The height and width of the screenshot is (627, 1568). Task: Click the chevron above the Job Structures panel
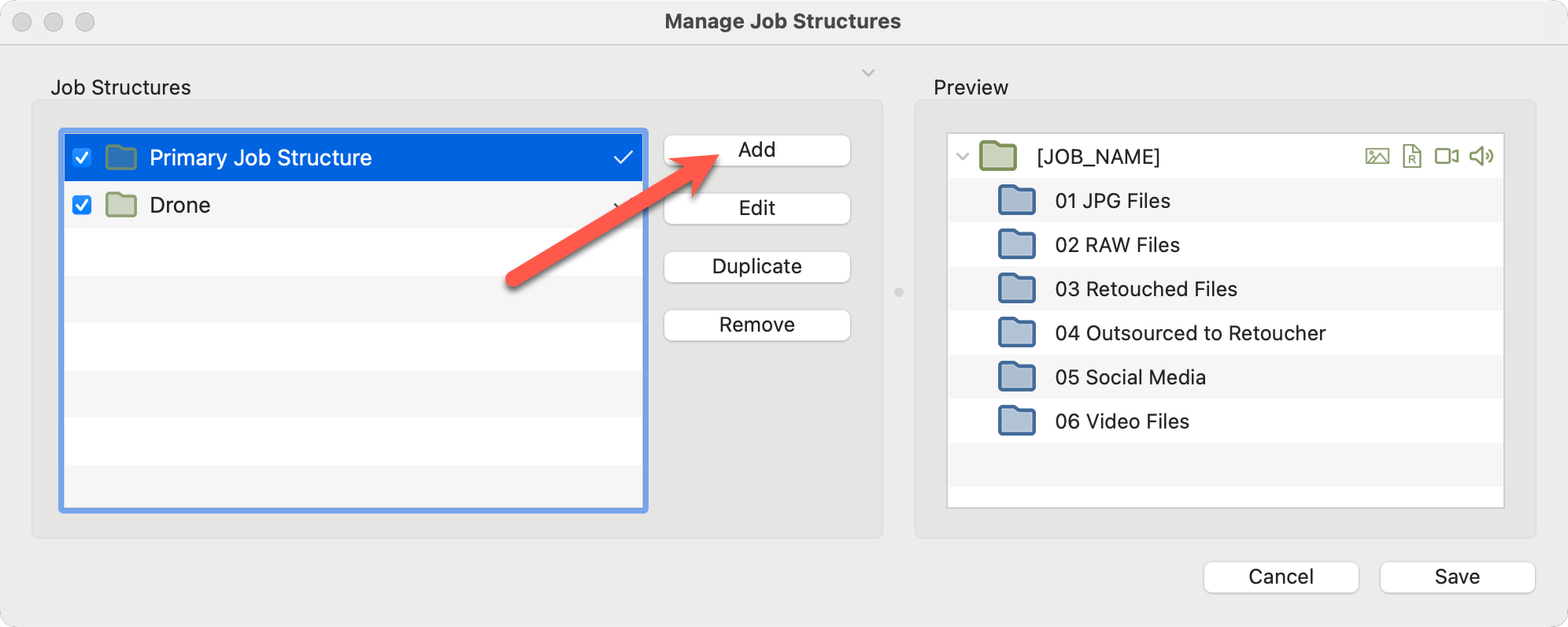tap(868, 73)
